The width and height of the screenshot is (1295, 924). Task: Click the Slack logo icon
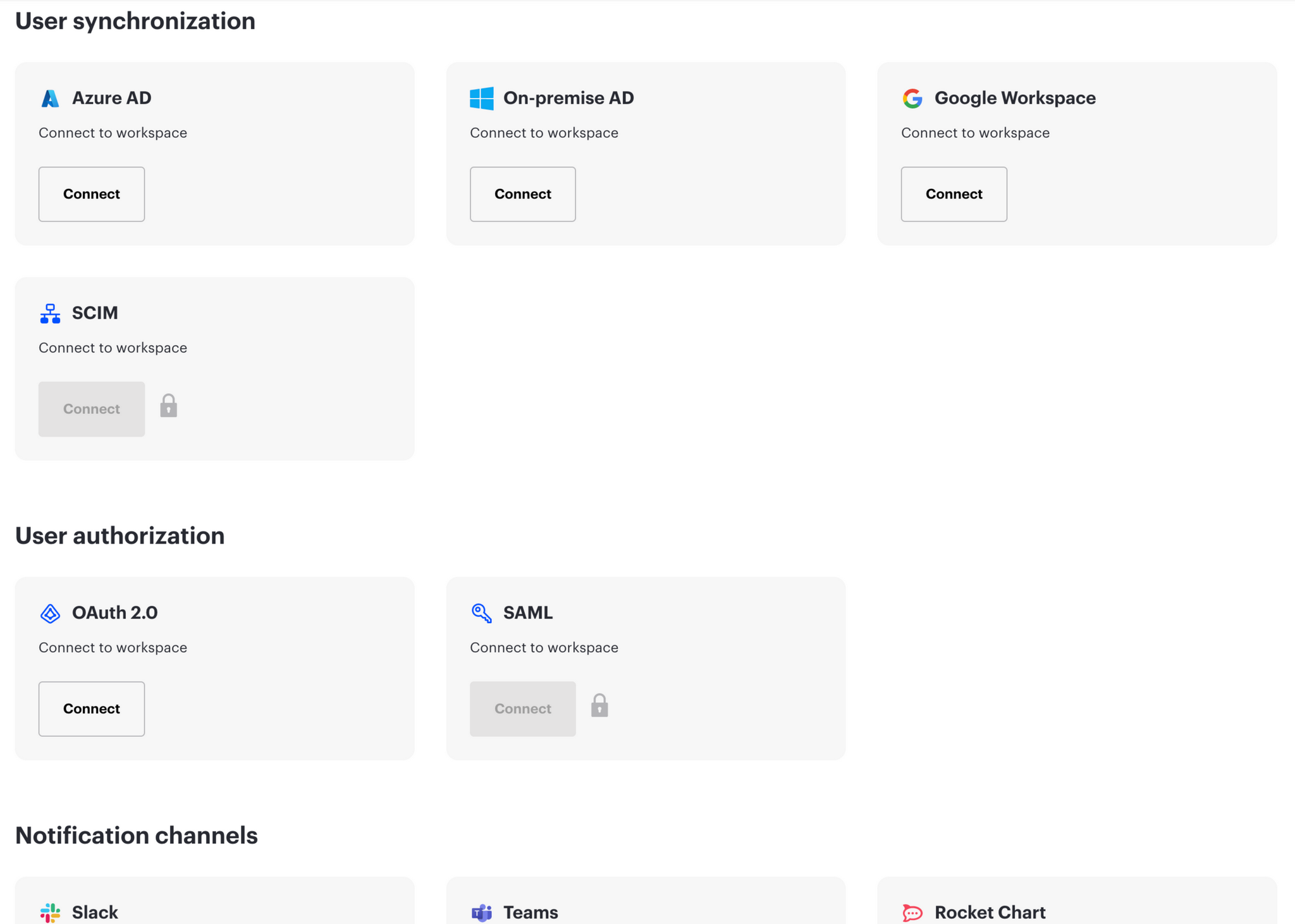pos(50,912)
